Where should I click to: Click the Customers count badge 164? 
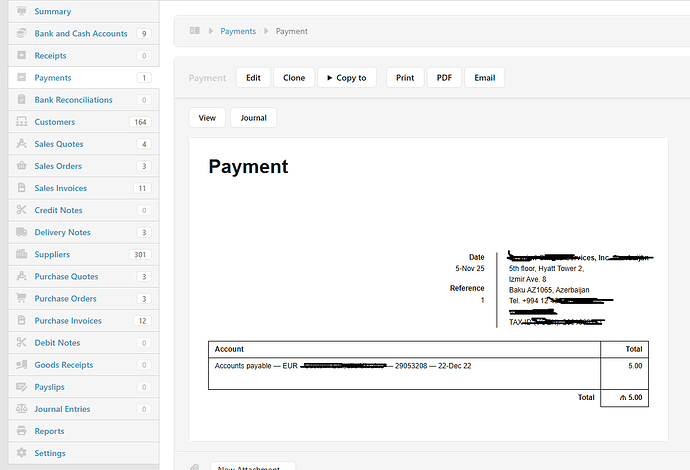(x=140, y=122)
